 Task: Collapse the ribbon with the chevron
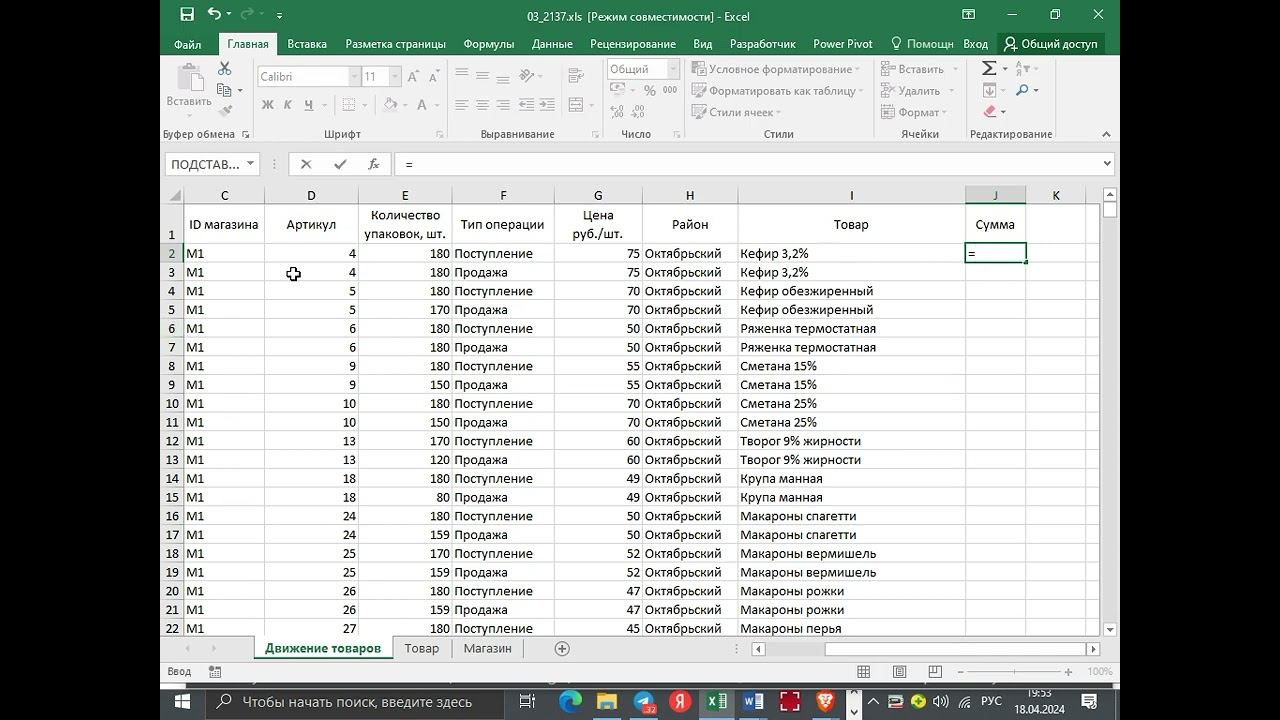[x=1106, y=134]
